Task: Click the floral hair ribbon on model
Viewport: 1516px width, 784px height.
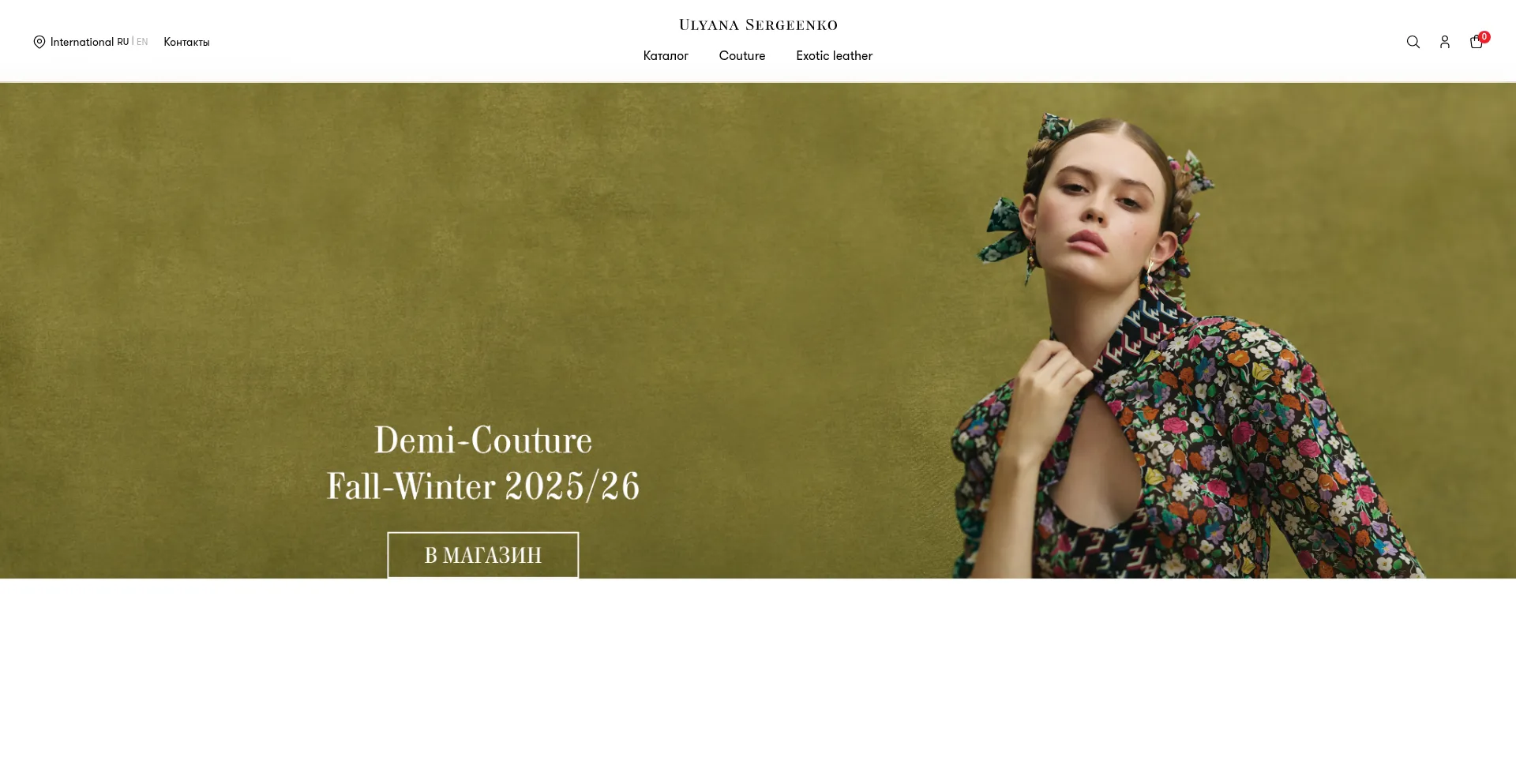Action: (x=1004, y=229)
